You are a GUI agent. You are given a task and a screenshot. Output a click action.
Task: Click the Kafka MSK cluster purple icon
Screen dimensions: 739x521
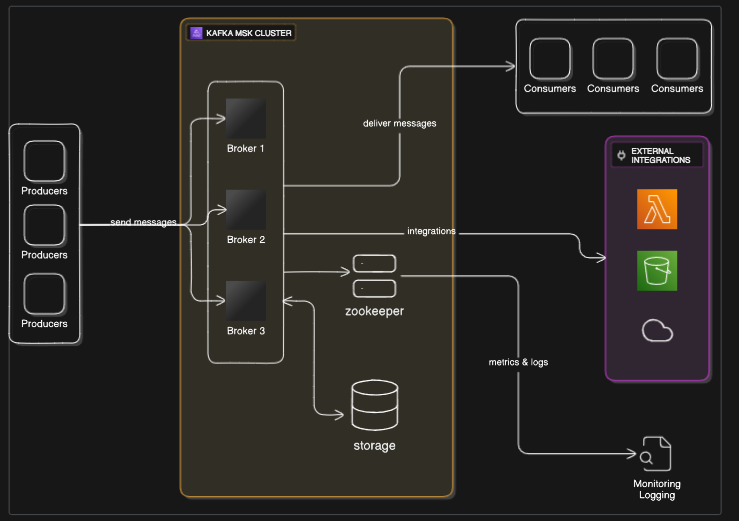(196, 33)
